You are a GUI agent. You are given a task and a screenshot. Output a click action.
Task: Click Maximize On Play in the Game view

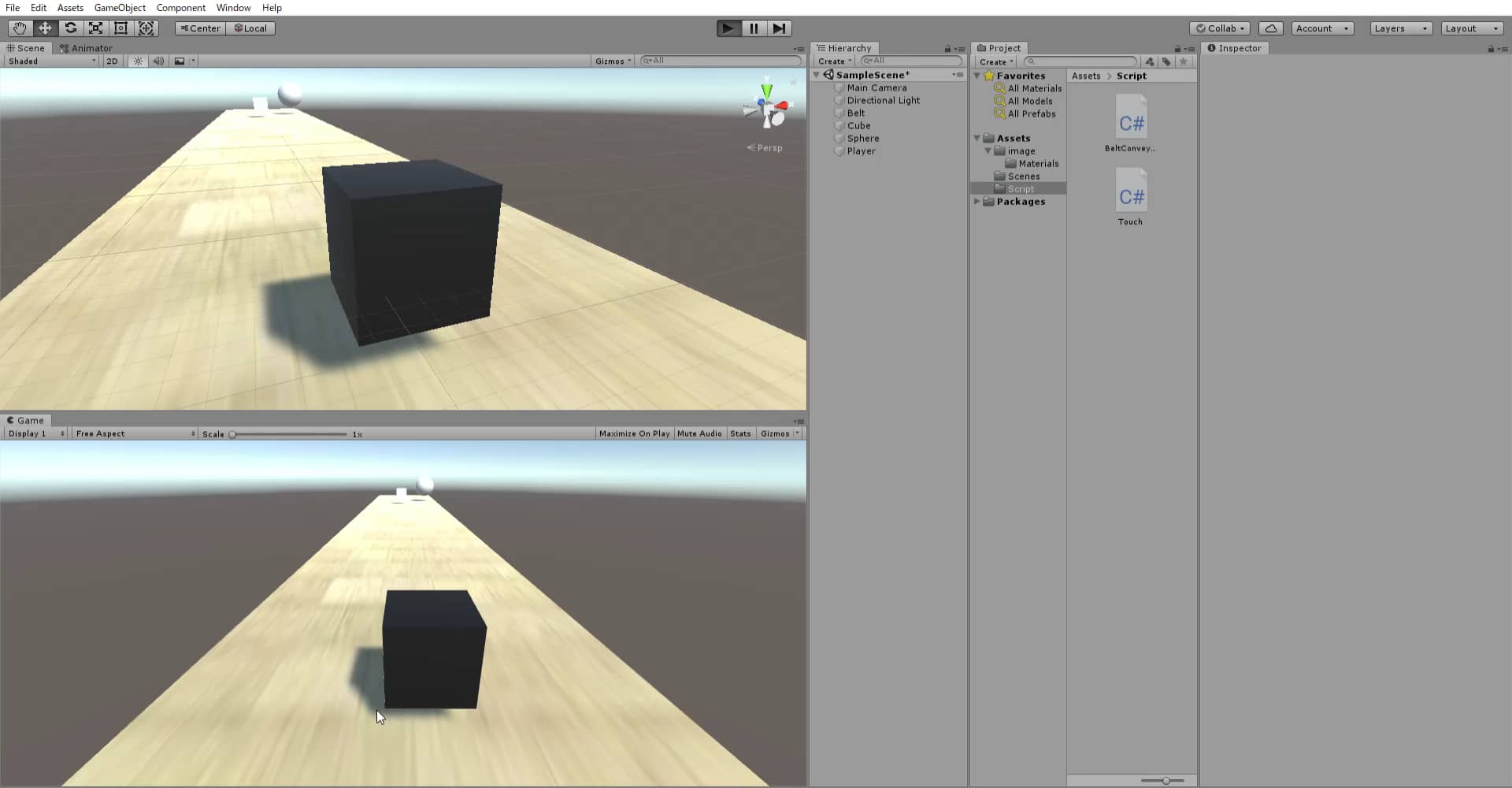(634, 433)
